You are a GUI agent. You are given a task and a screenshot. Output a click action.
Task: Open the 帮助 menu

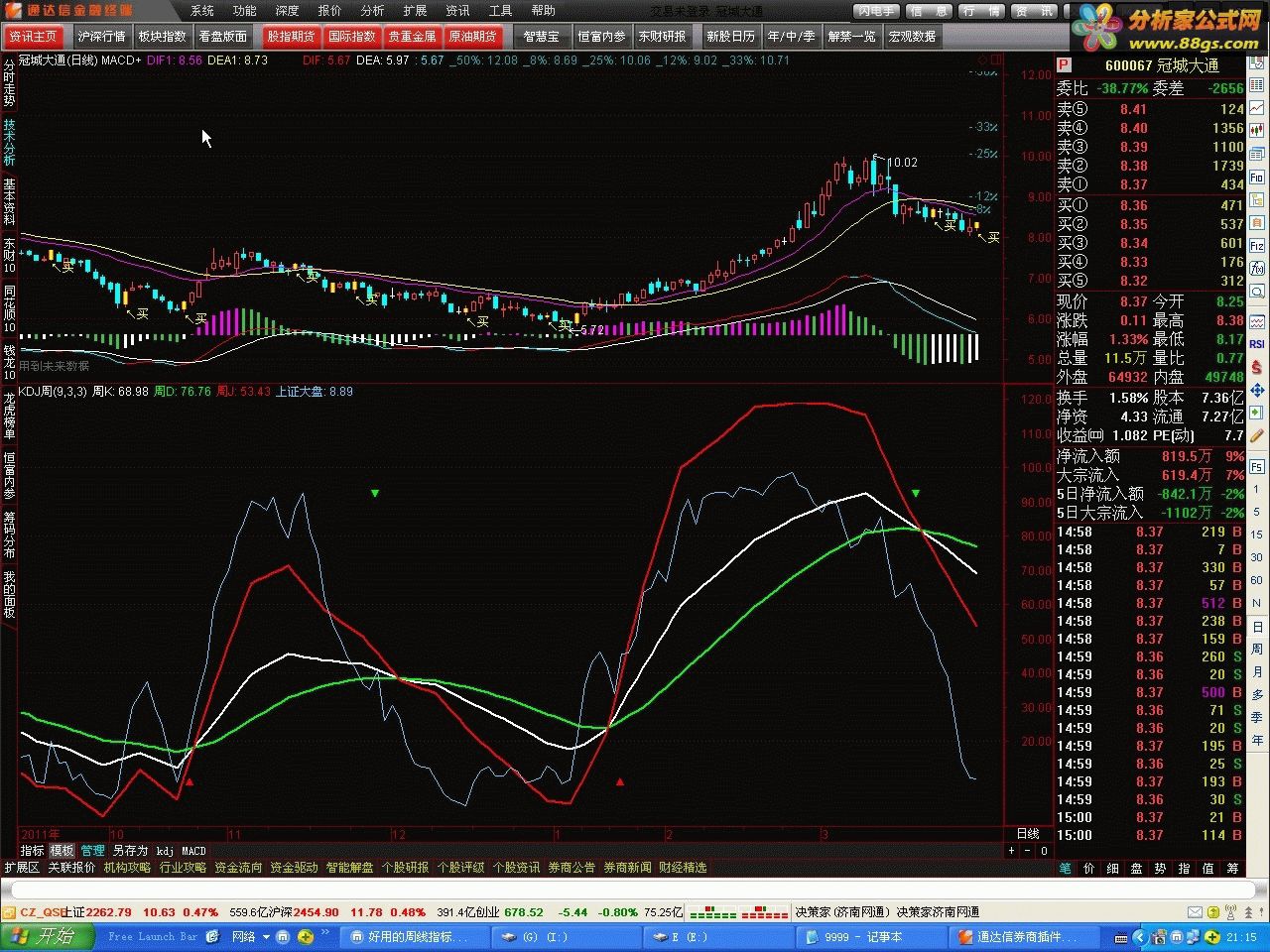(x=543, y=11)
